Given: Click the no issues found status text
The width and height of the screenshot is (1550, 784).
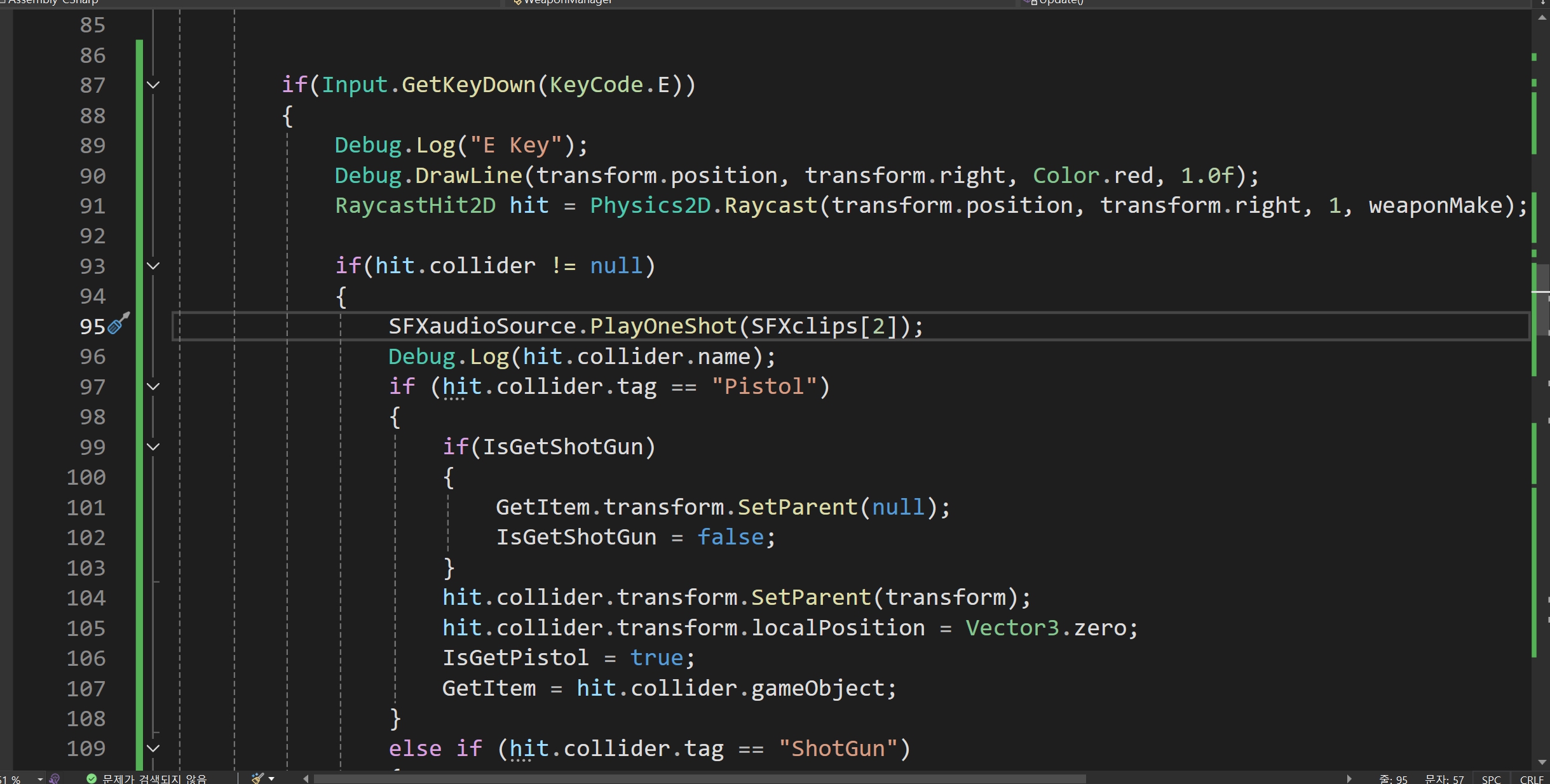Looking at the screenshot, I should 154,779.
